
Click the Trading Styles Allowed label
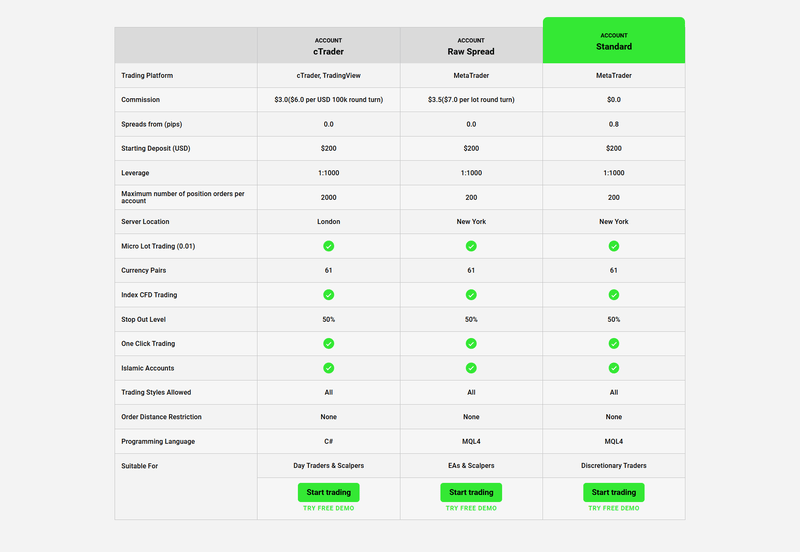pos(156,392)
